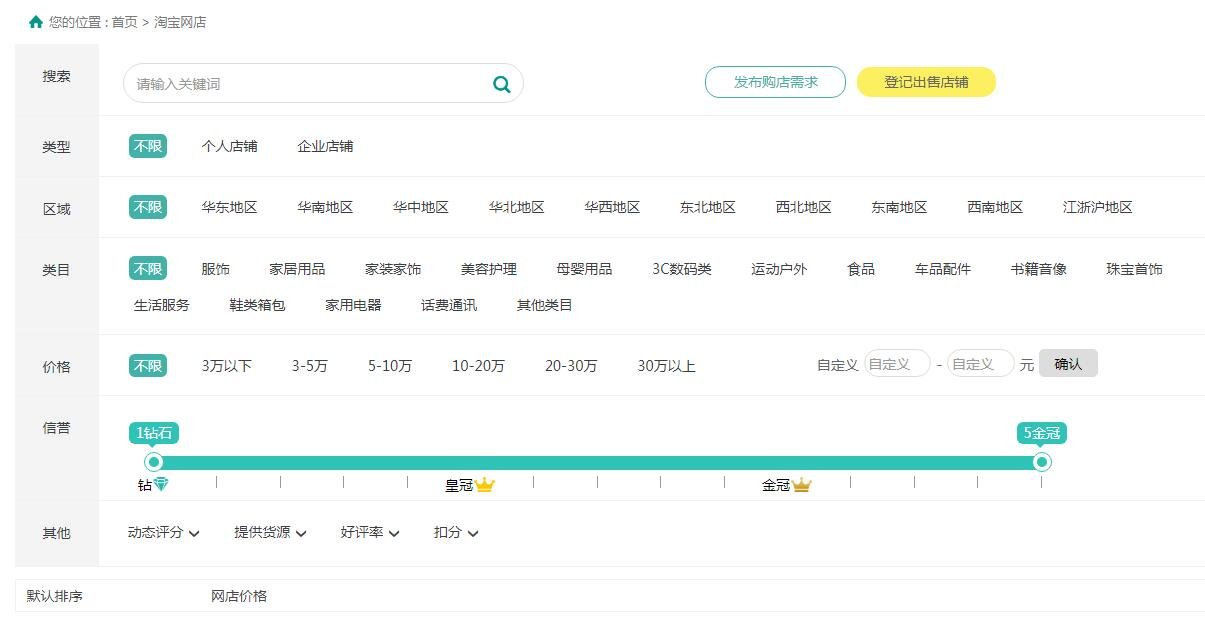The image size is (1205, 622).
Task: Click the diamond icon next to 钻
Action: pyautogui.click(x=162, y=484)
